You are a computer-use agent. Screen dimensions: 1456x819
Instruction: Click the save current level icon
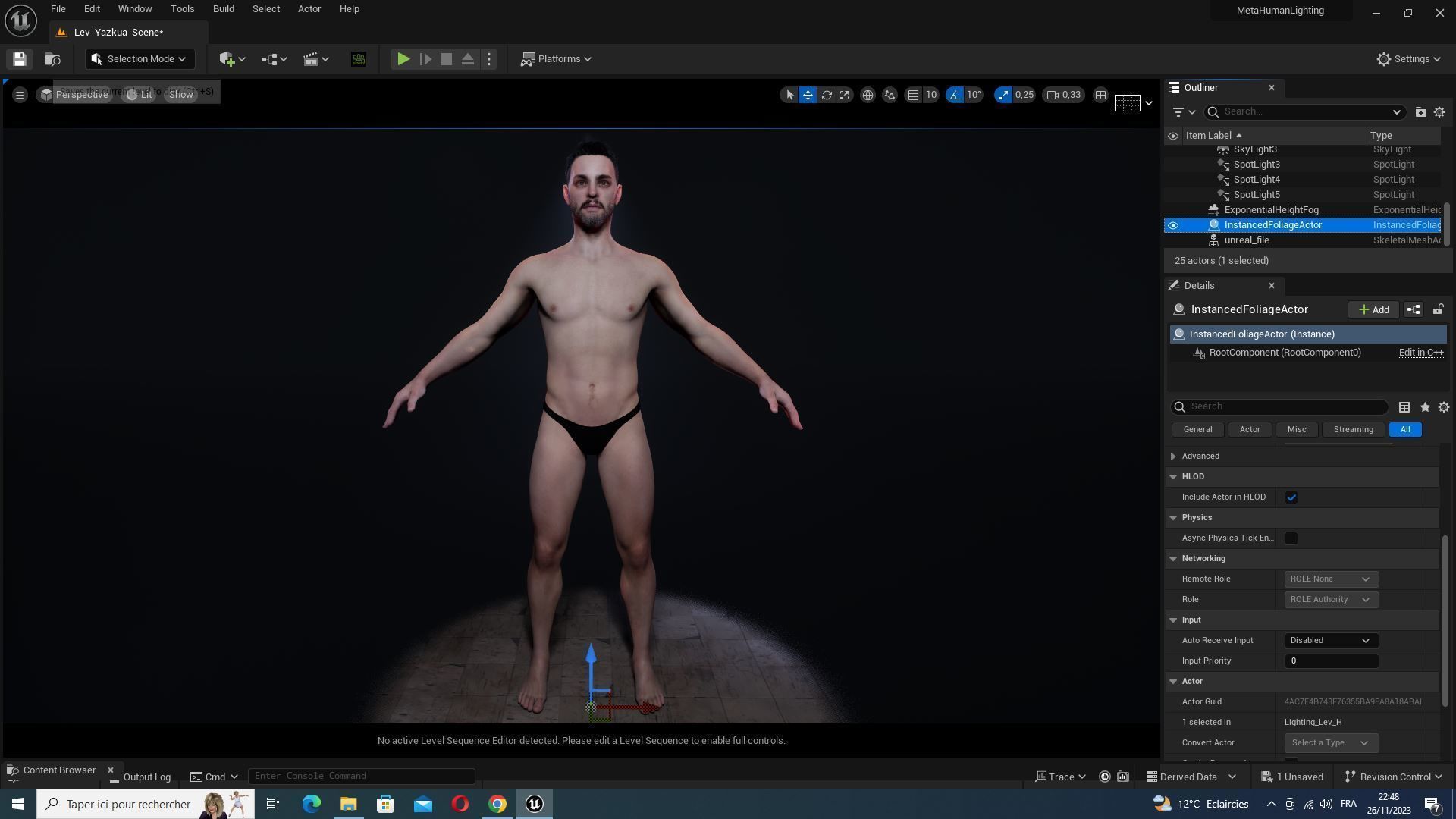(x=20, y=59)
